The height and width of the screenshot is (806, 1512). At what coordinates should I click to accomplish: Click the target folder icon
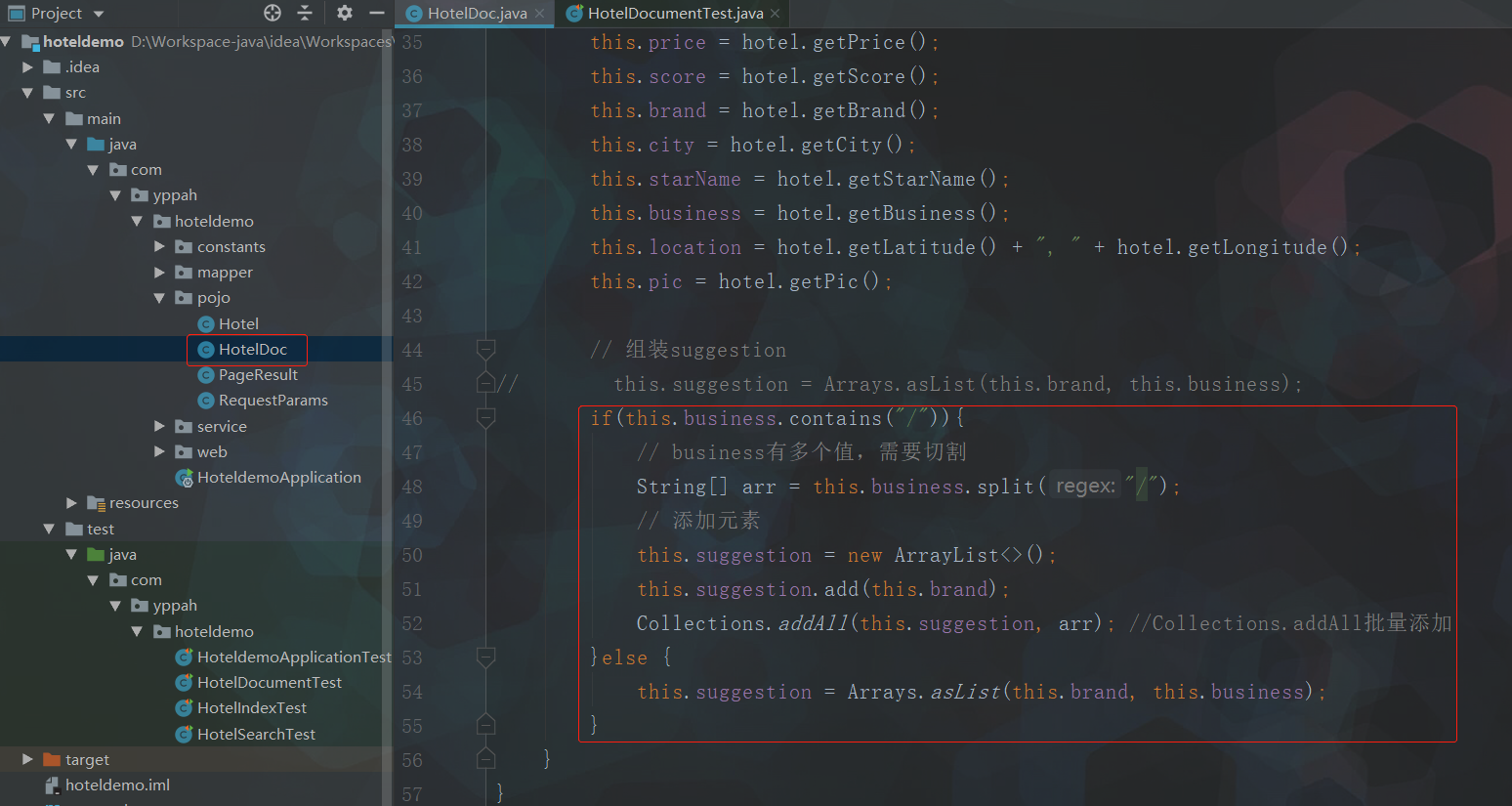point(52,759)
